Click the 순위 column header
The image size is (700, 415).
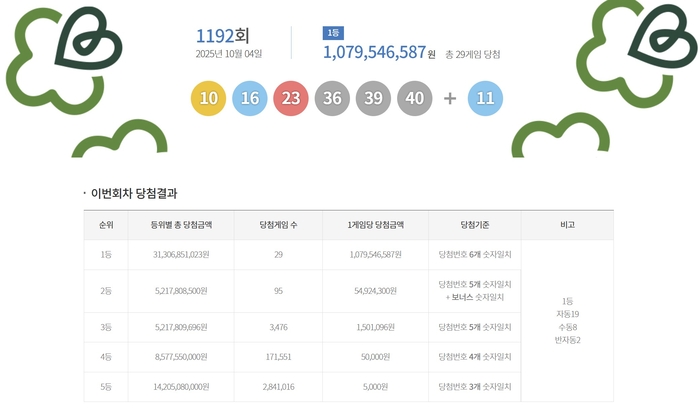coord(104,225)
